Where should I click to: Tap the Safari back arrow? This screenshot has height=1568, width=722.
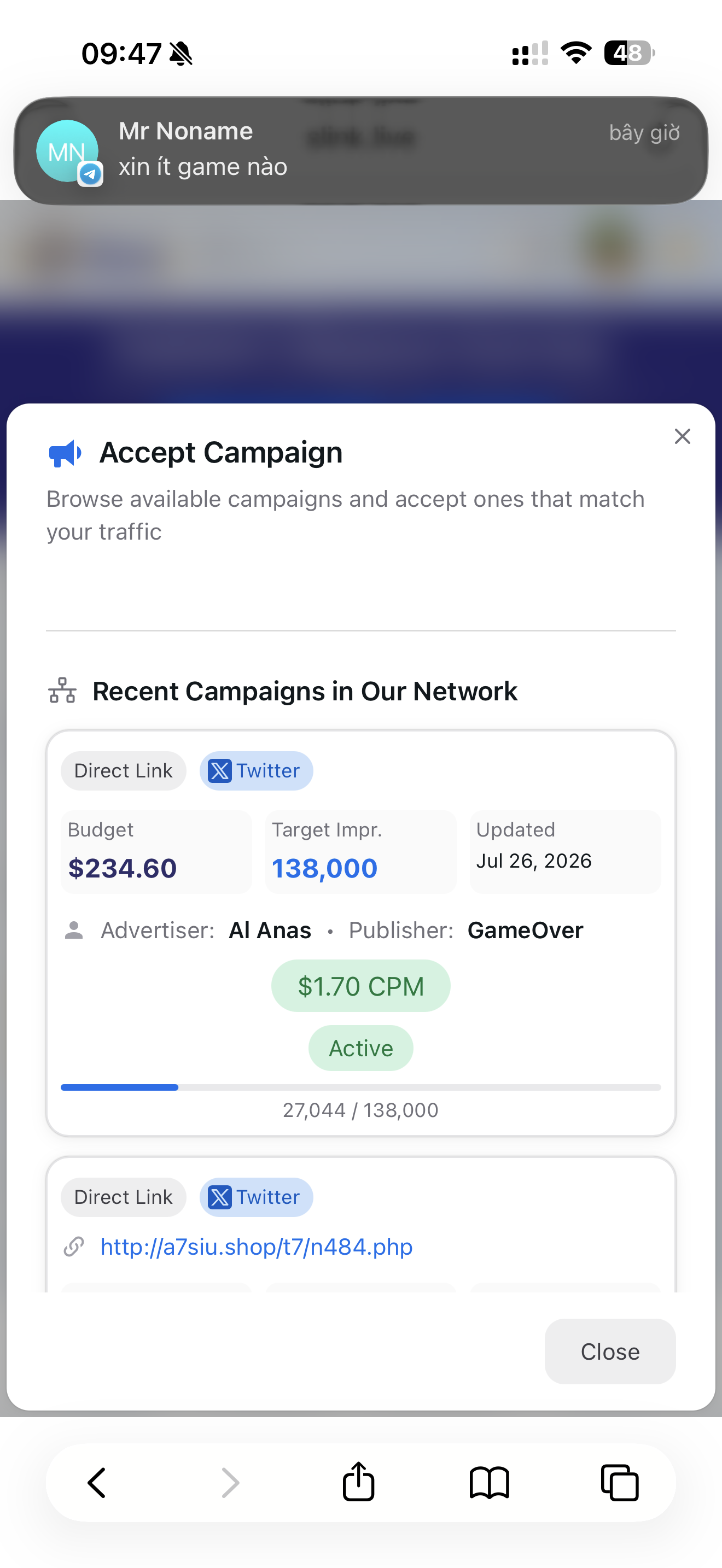coord(97,1482)
